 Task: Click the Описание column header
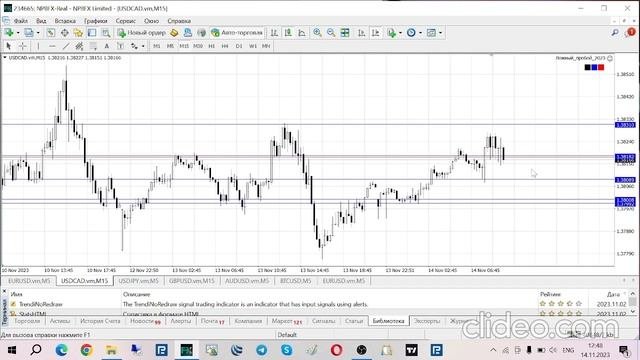137,294
